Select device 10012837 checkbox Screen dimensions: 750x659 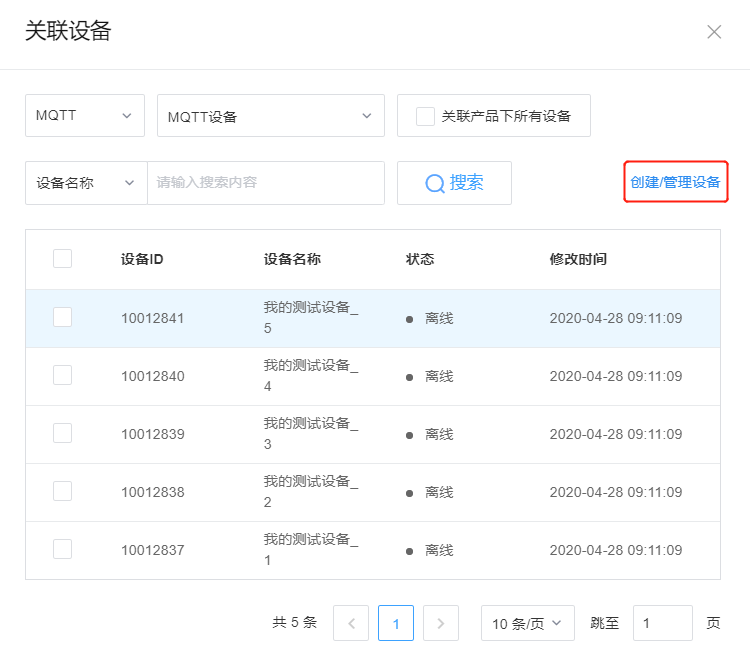point(62,549)
